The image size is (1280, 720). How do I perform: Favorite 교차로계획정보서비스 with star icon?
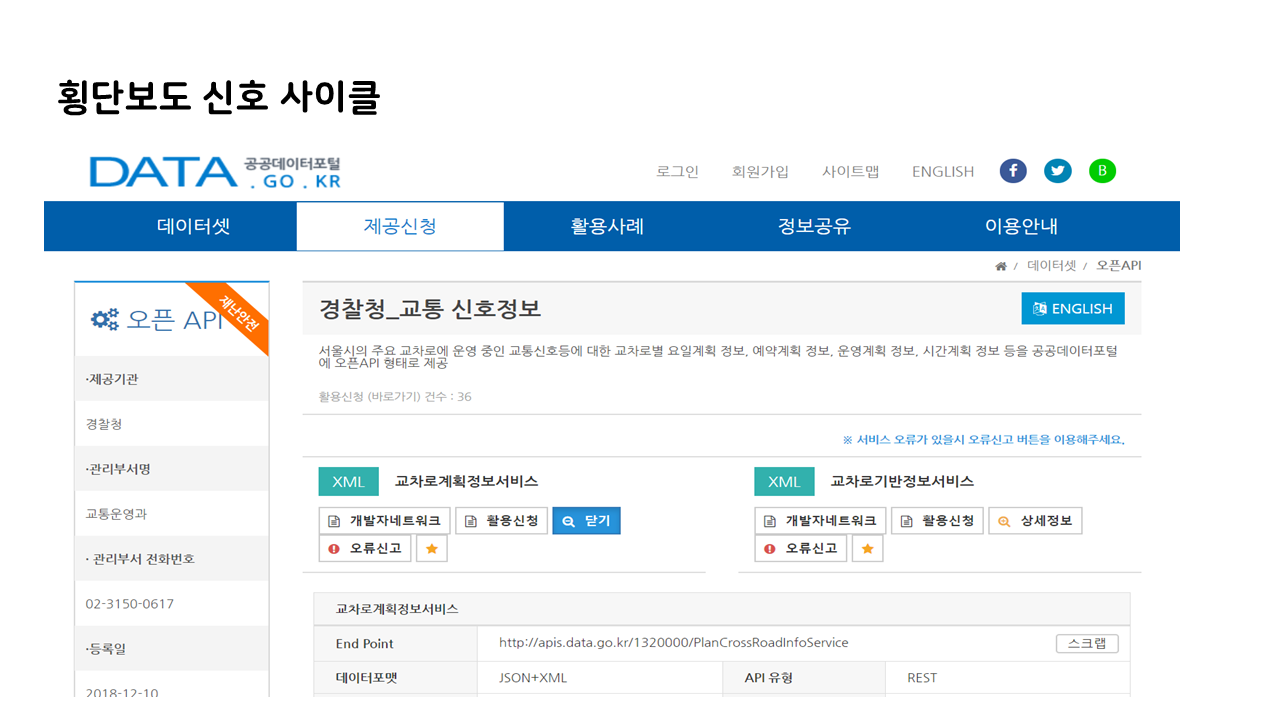pyautogui.click(x=432, y=549)
